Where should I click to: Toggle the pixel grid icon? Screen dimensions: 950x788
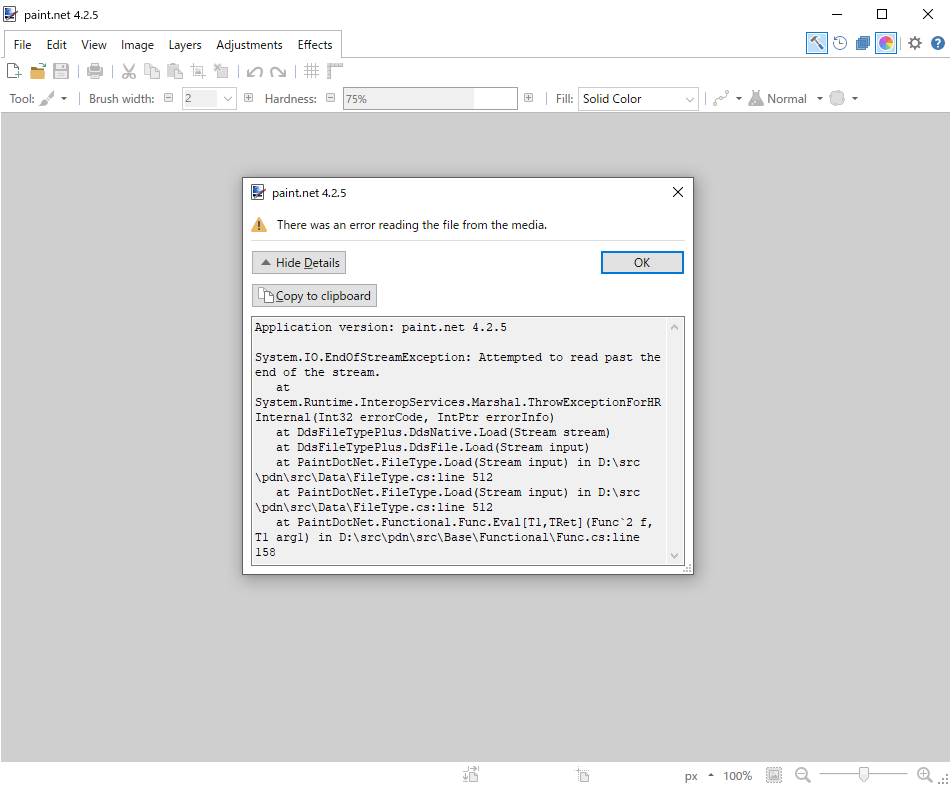point(311,71)
